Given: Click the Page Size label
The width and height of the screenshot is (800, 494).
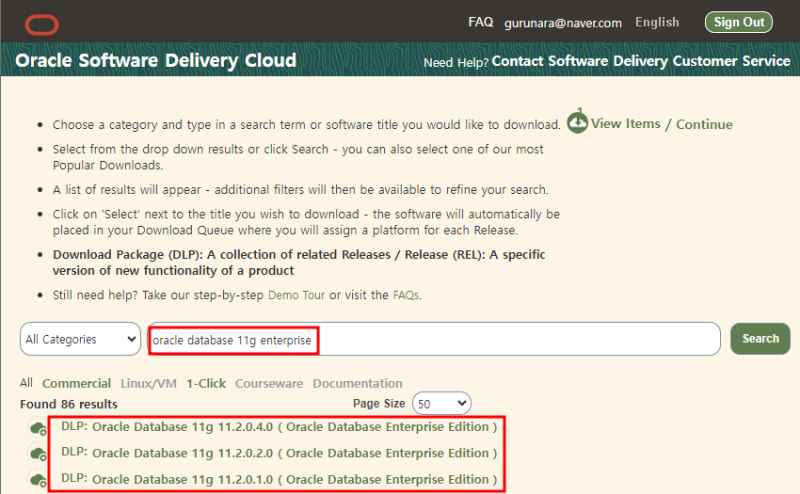Looking at the screenshot, I should 379,403.
